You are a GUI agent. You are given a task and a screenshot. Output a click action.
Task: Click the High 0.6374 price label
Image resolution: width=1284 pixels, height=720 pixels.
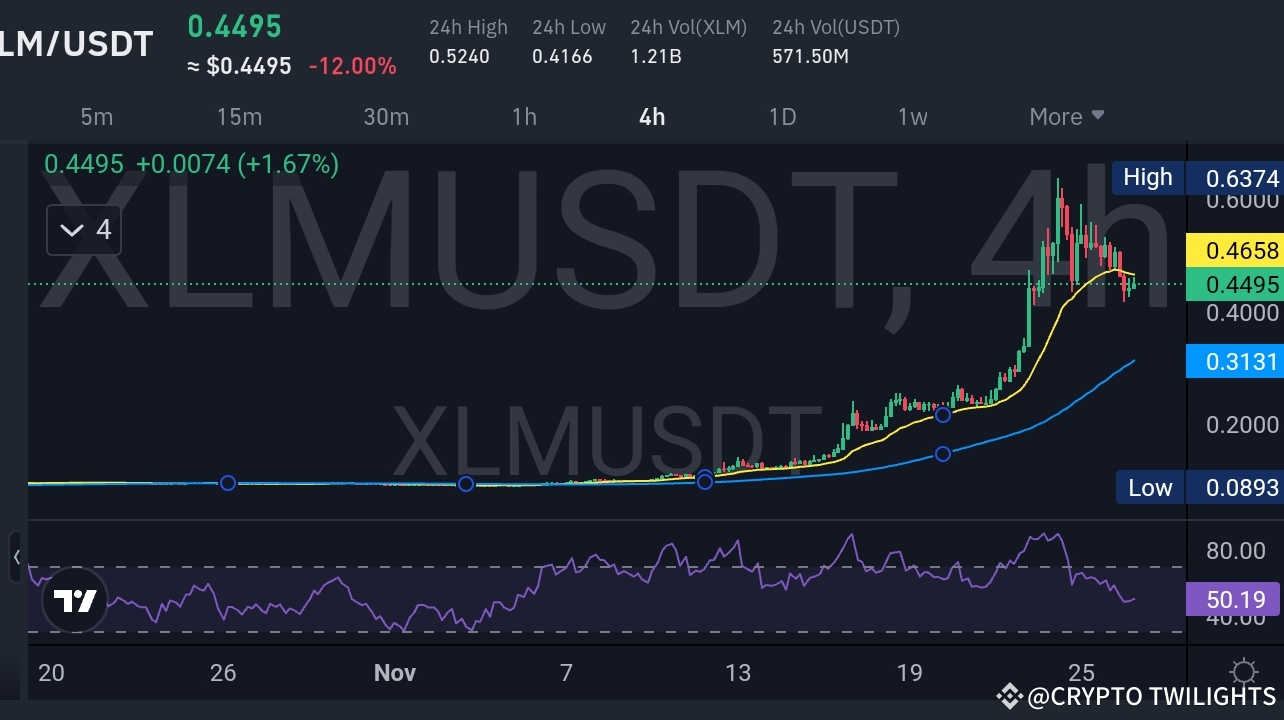tap(1243, 177)
